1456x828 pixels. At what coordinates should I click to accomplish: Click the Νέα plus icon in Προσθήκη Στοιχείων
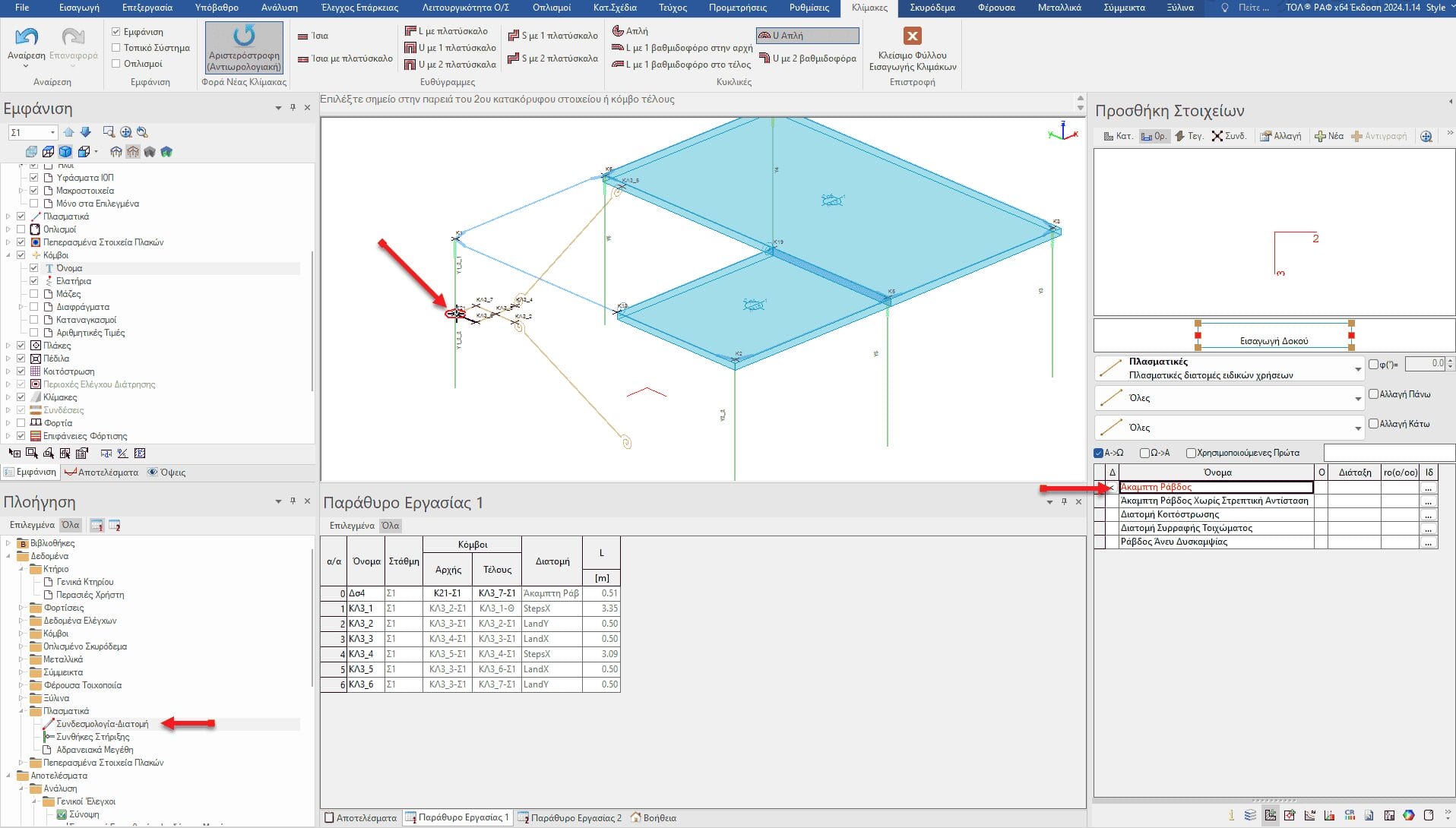point(1321,136)
